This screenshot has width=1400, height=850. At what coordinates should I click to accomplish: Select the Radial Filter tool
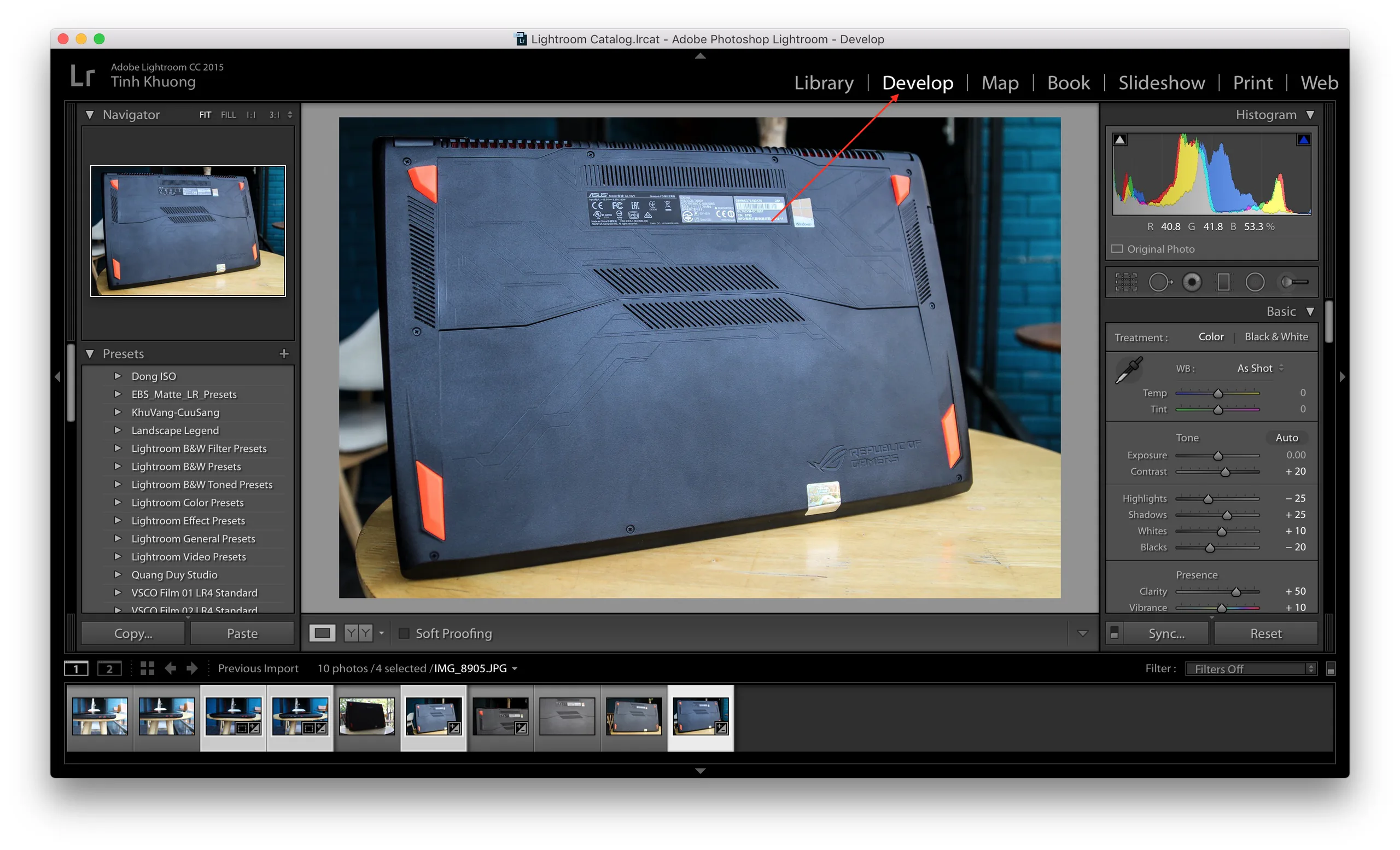coord(1255,282)
